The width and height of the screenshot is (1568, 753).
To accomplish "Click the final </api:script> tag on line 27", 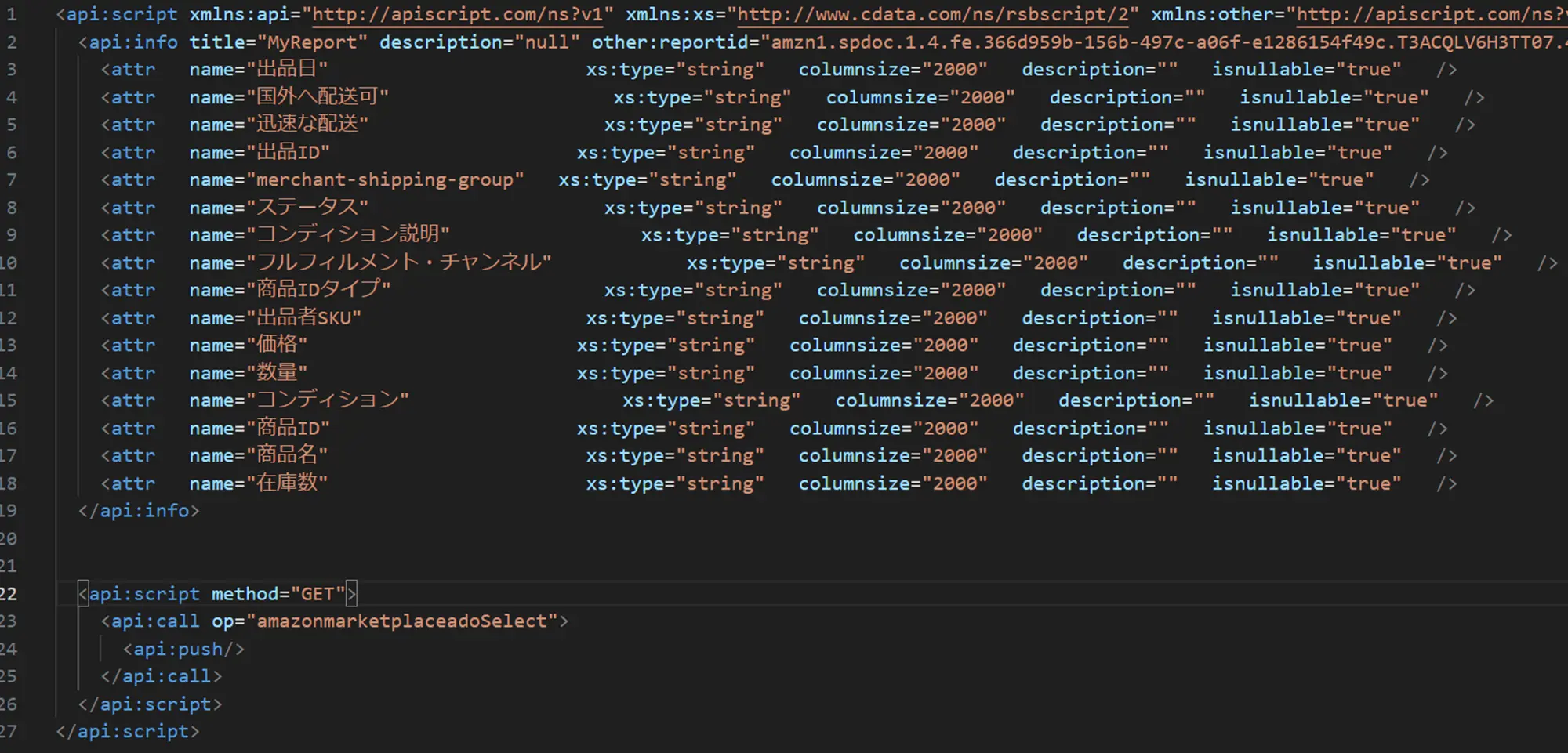I will (x=128, y=732).
